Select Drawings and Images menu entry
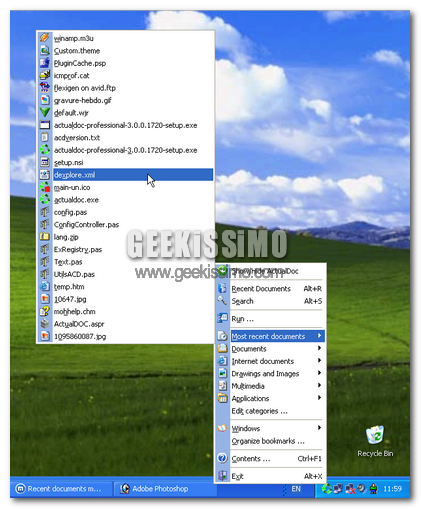The width and height of the screenshot is (421, 509). point(270,373)
